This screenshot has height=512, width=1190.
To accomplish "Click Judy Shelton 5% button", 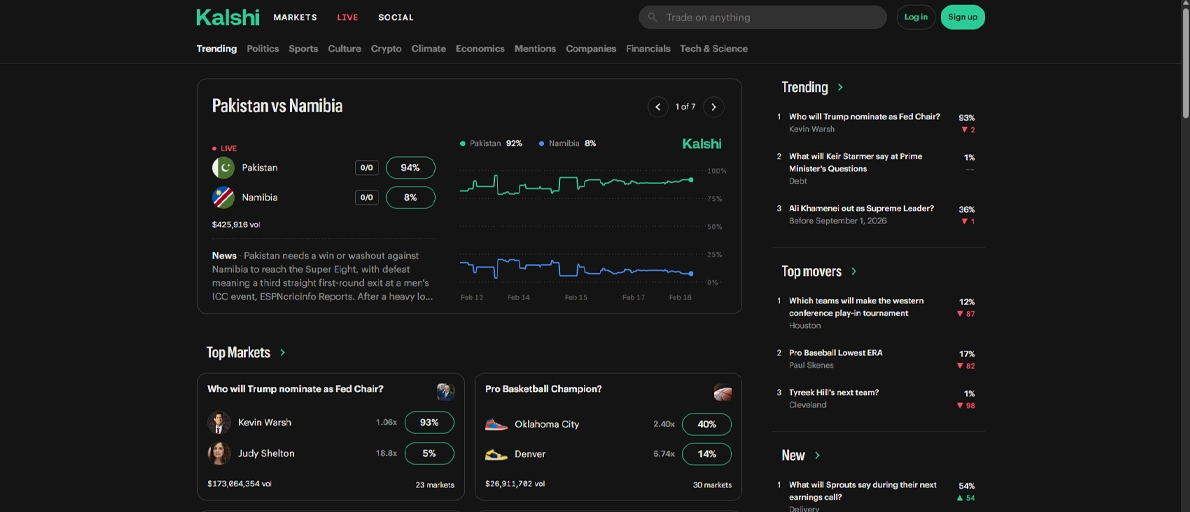I will point(430,454).
